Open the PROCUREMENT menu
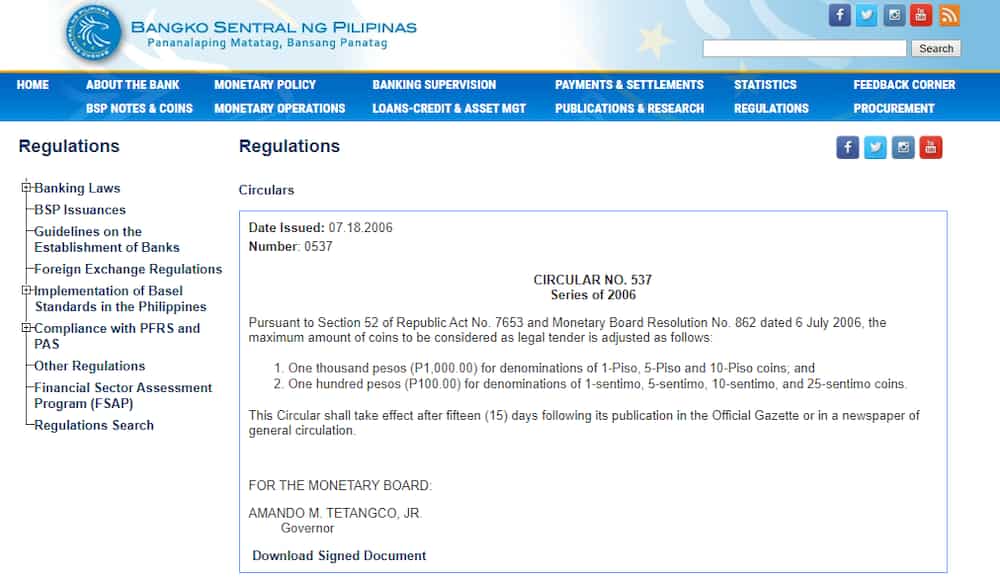The width and height of the screenshot is (1000, 580). point(893,108)
